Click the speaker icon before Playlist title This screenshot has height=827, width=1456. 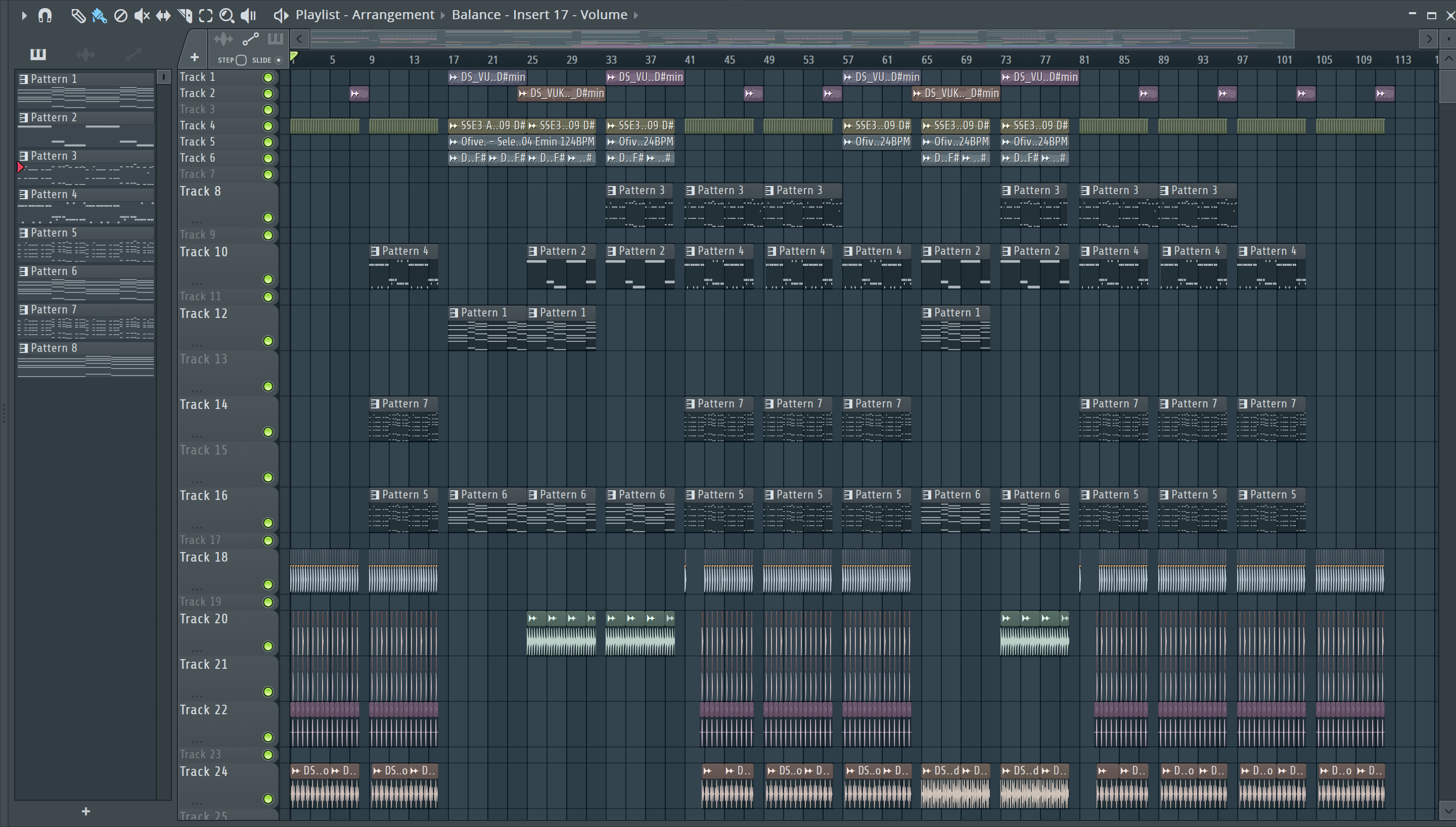point(281,15)
